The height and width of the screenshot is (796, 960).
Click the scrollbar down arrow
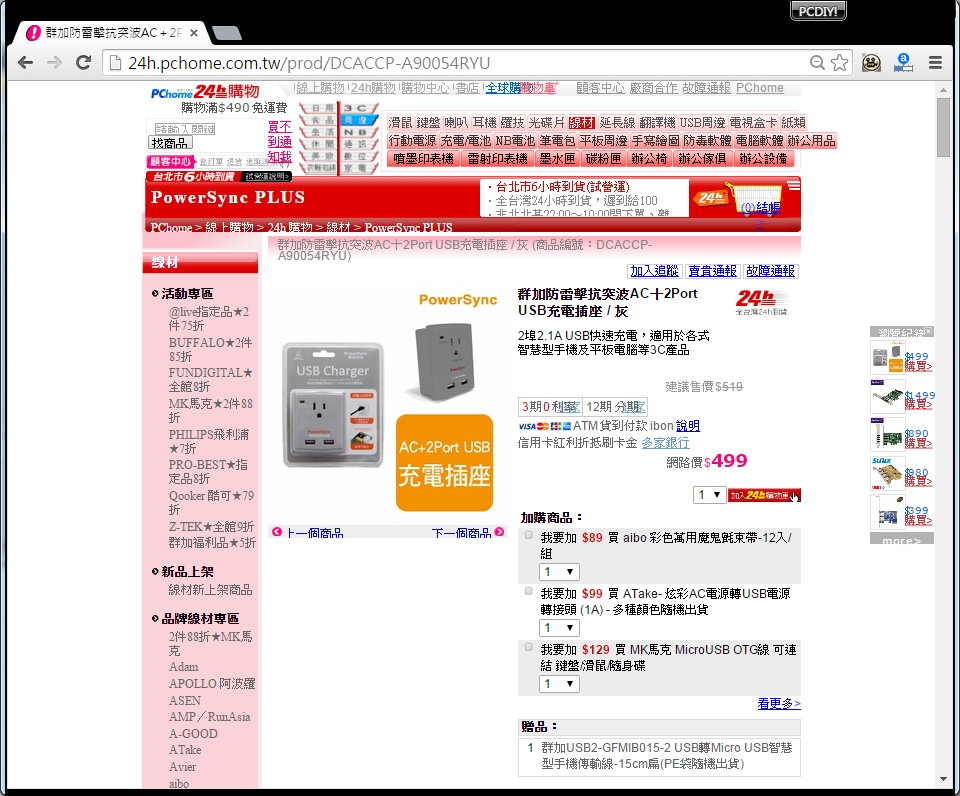943,779
